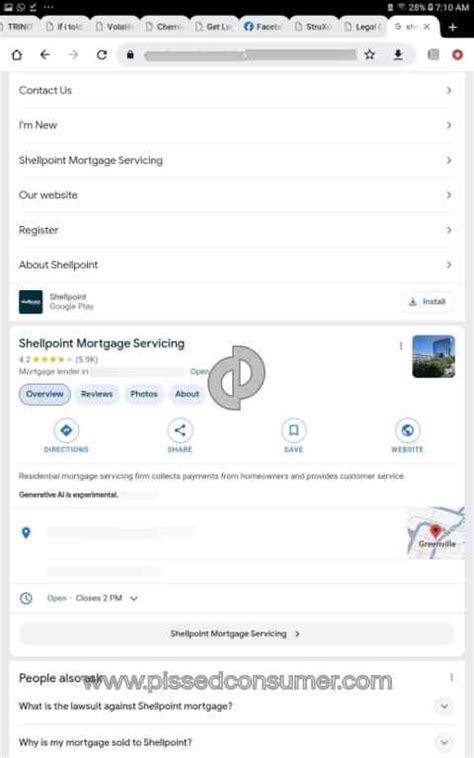Check the battery icon in status bar

[431, 7]
